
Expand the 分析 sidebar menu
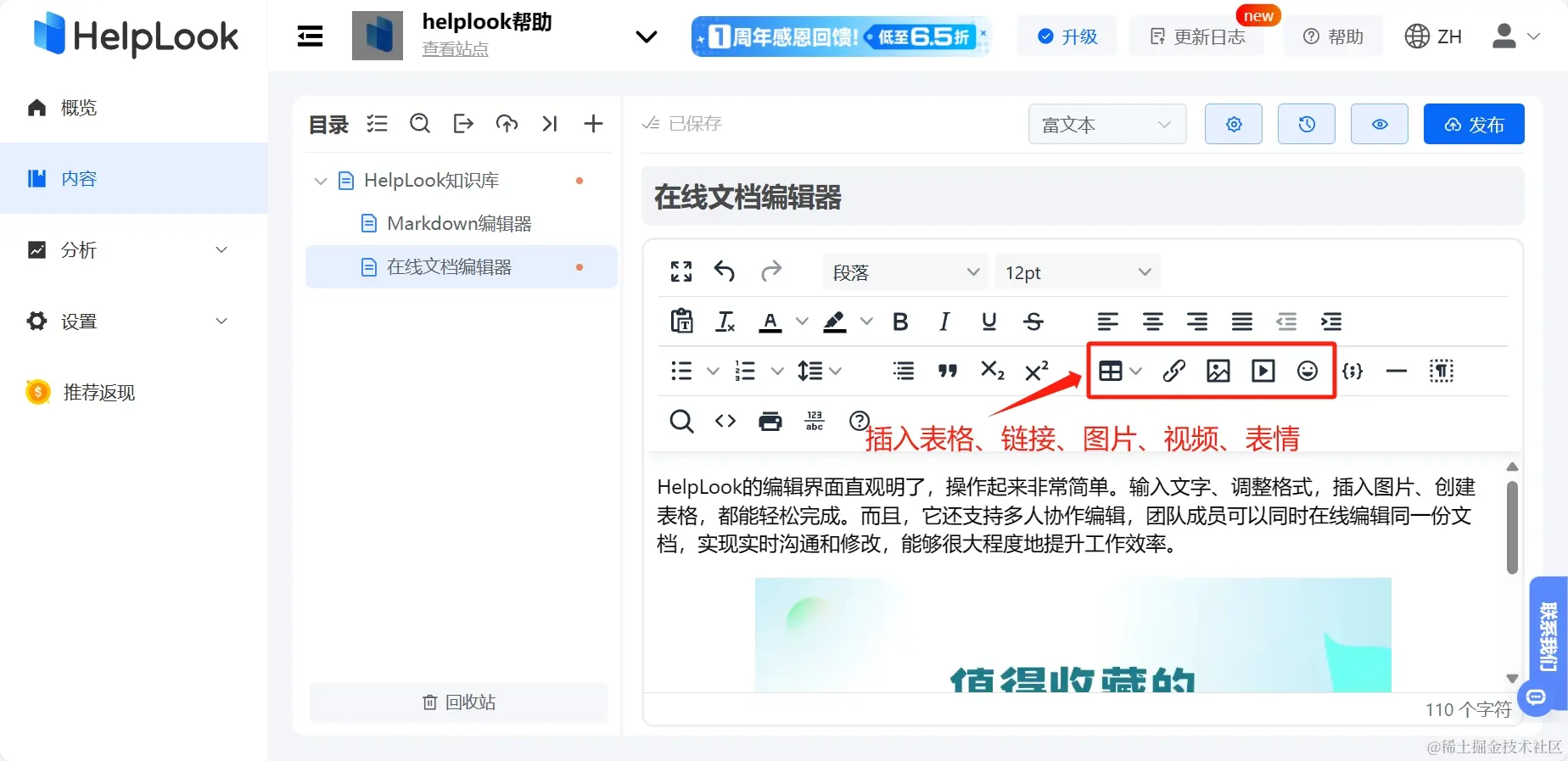click(x=133, y=249)
